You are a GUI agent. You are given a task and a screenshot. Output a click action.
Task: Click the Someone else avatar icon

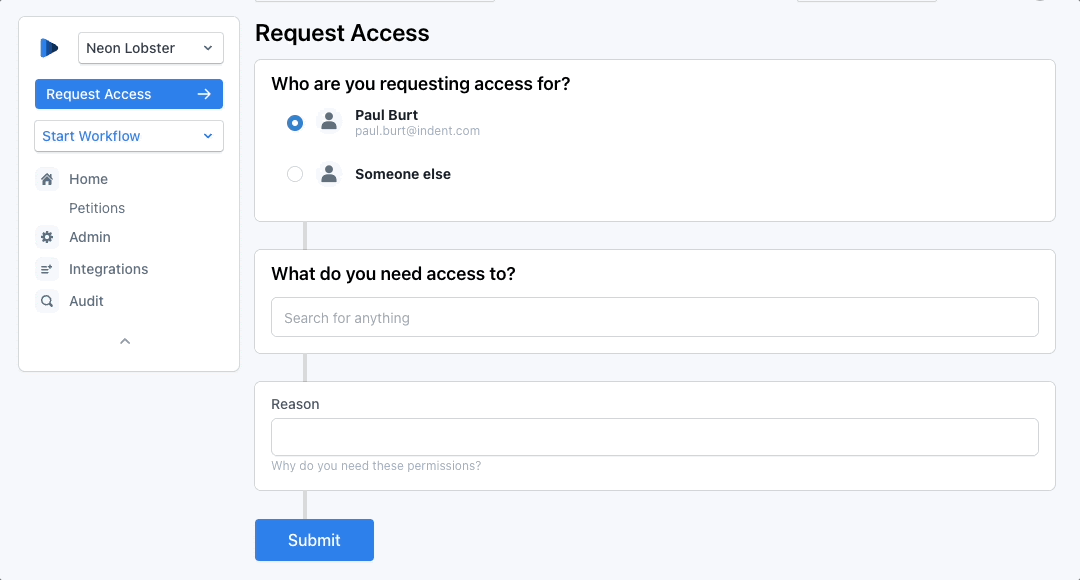(x=329, y=174)
